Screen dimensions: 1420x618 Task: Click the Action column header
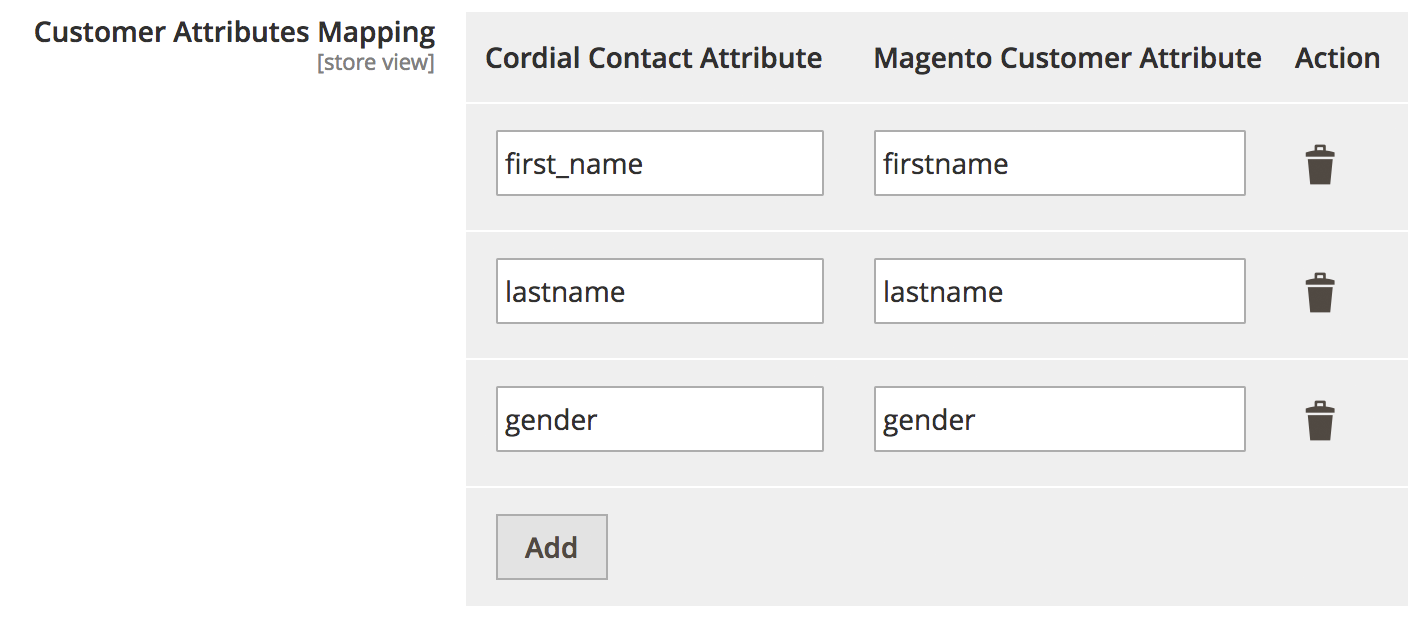click(1337, 58)
